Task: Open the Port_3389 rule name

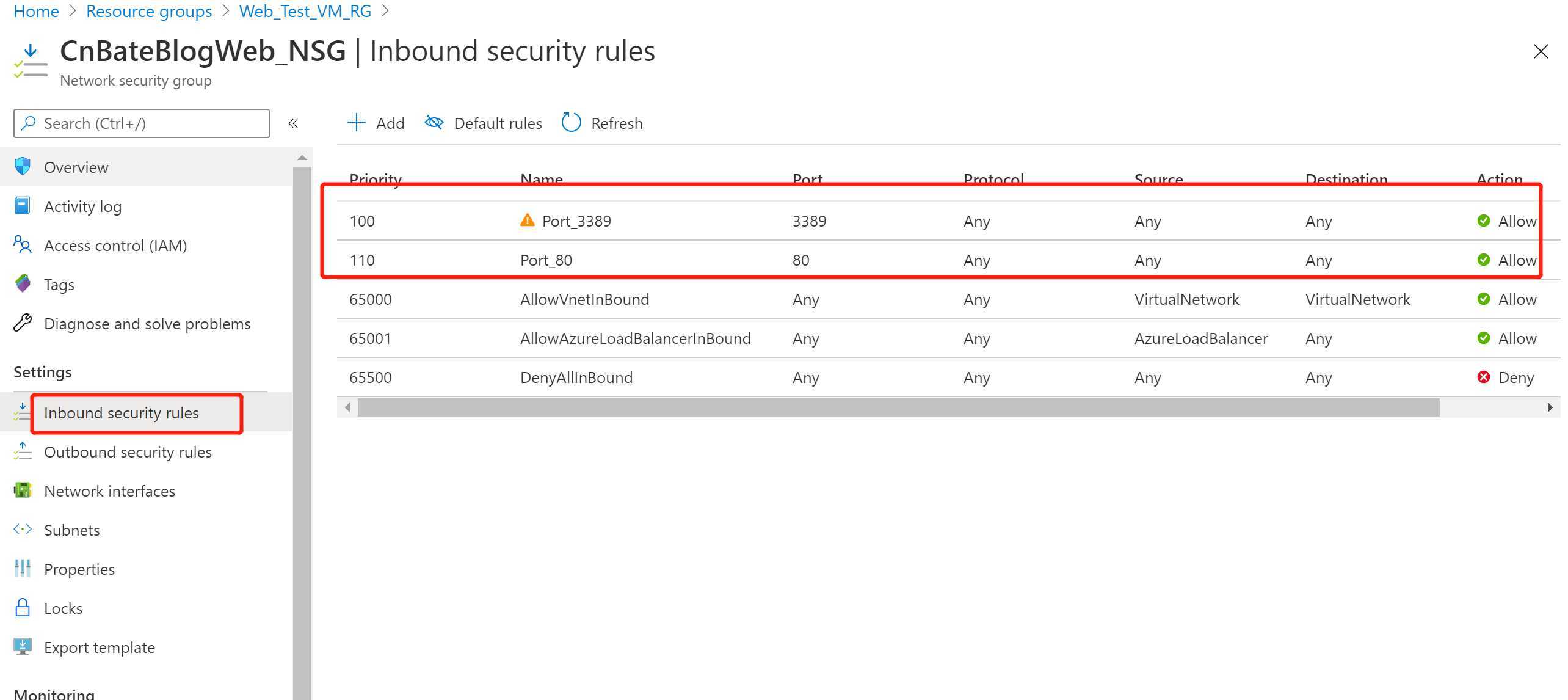Action: pos(576,221)
